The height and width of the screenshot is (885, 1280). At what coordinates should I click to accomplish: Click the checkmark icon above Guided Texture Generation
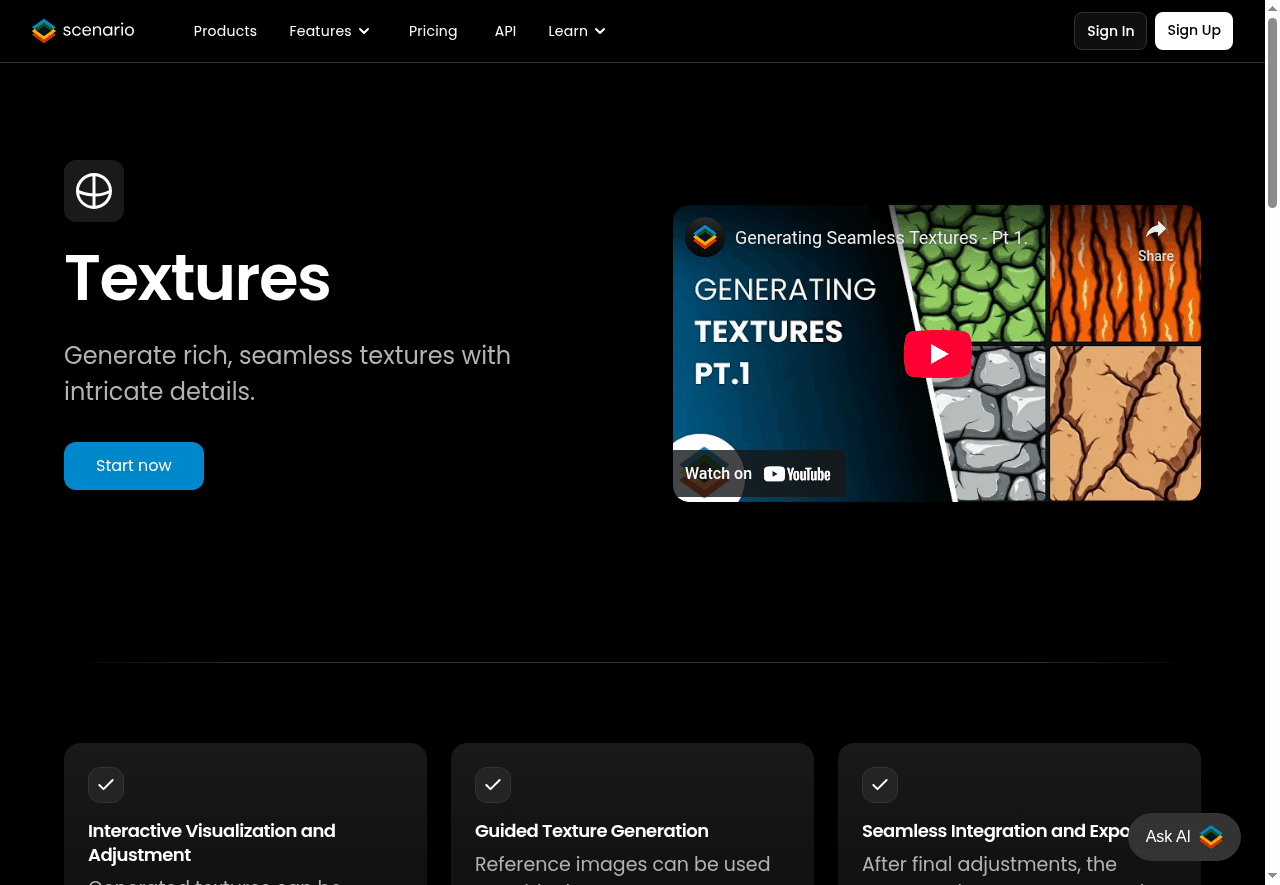click(x=493, y=785)
